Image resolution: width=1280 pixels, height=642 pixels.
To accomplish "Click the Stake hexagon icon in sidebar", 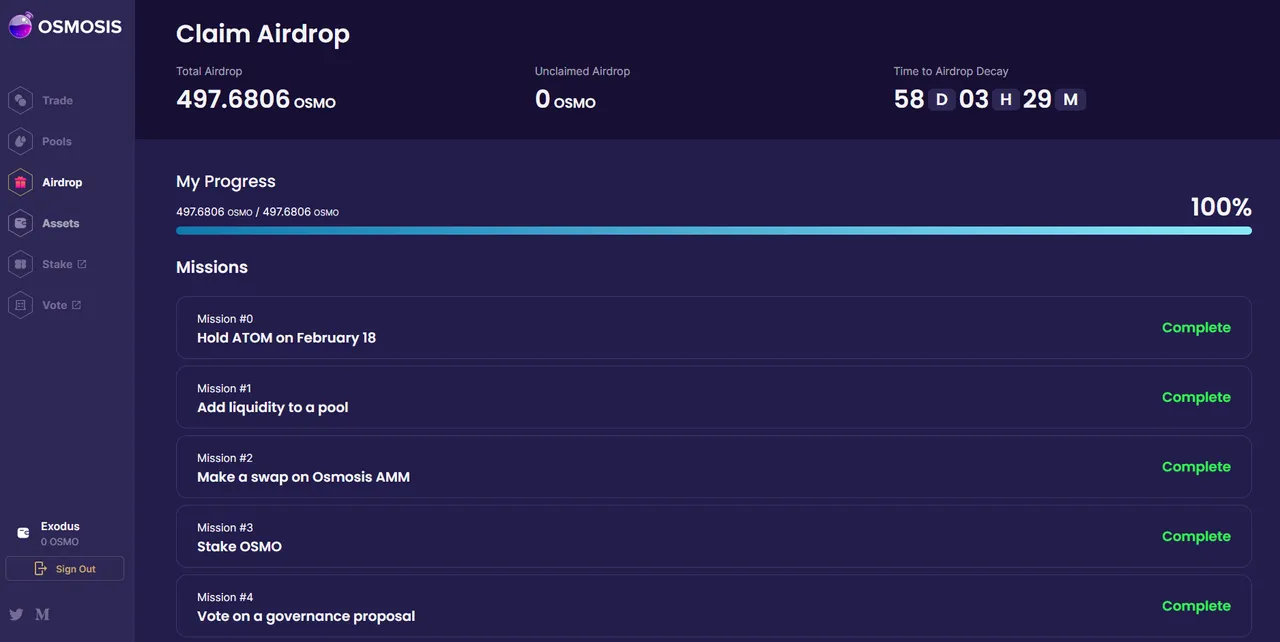I will (x=20, y=264).
